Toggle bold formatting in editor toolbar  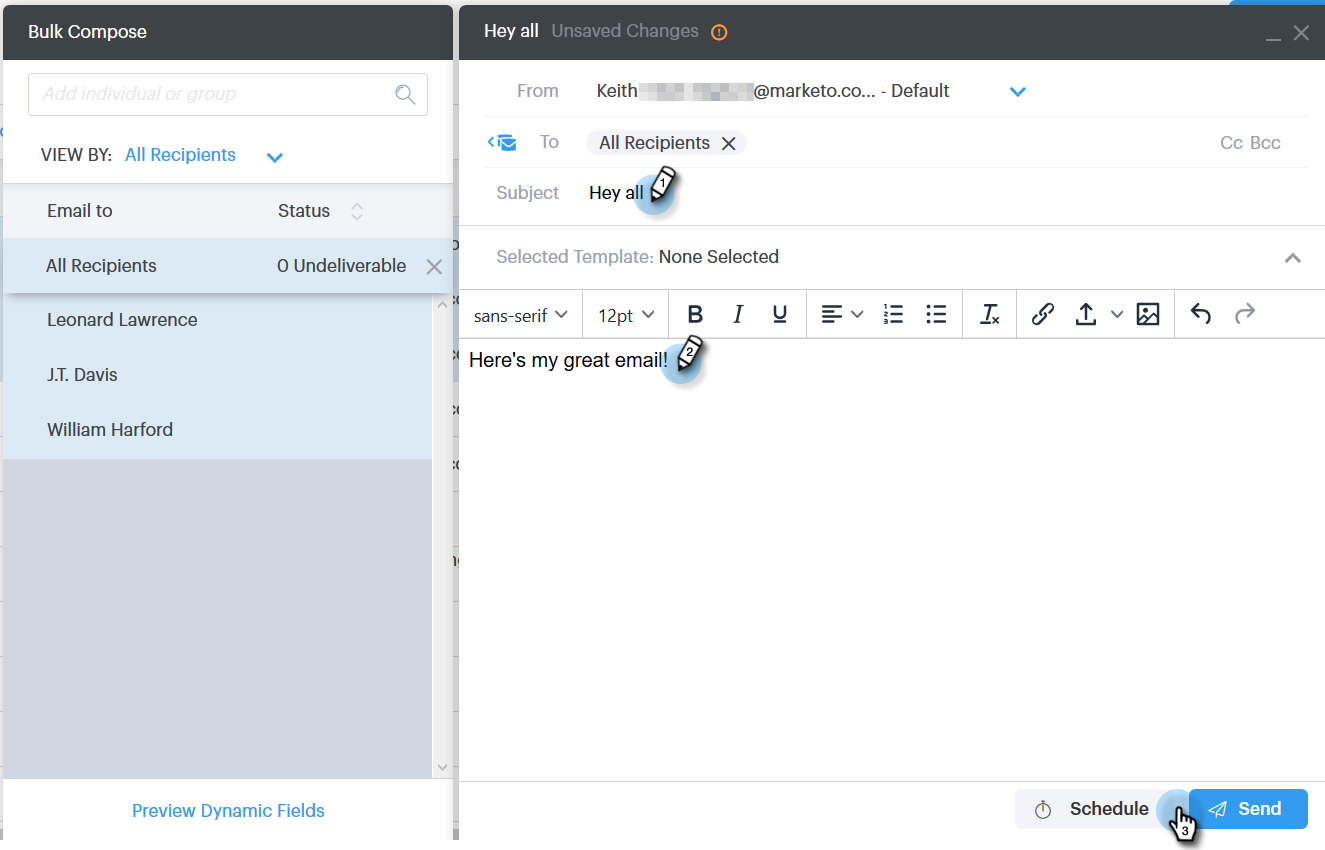pos(695,314)
